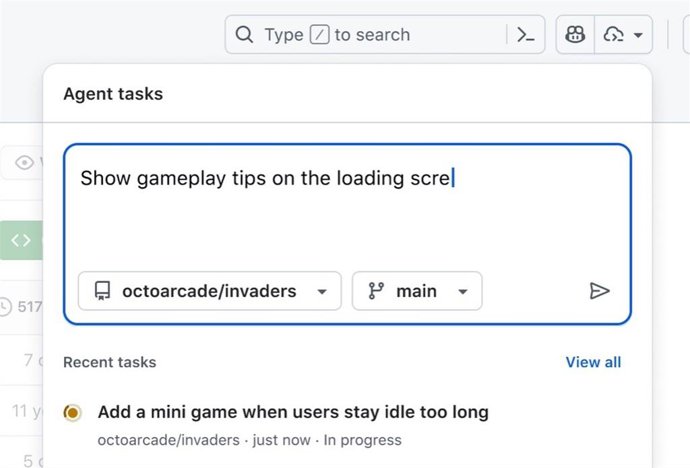Click the git branch icon beside main
Screen dimensions: 690x468
coord(376,291)
